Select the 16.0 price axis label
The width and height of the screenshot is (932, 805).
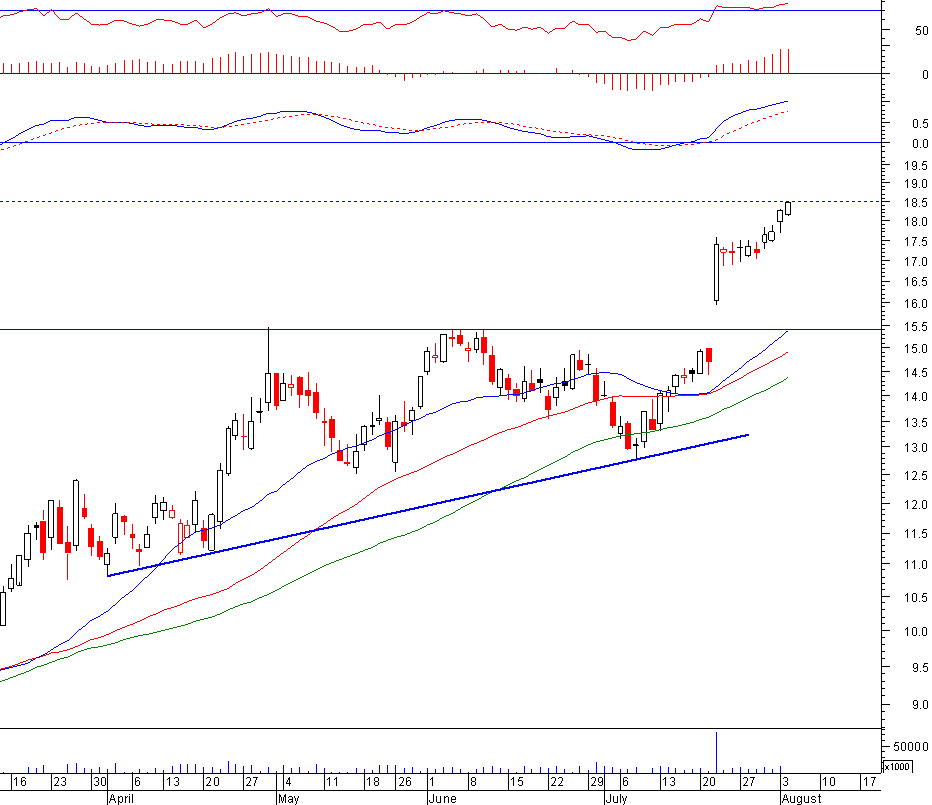click(915, 304)
